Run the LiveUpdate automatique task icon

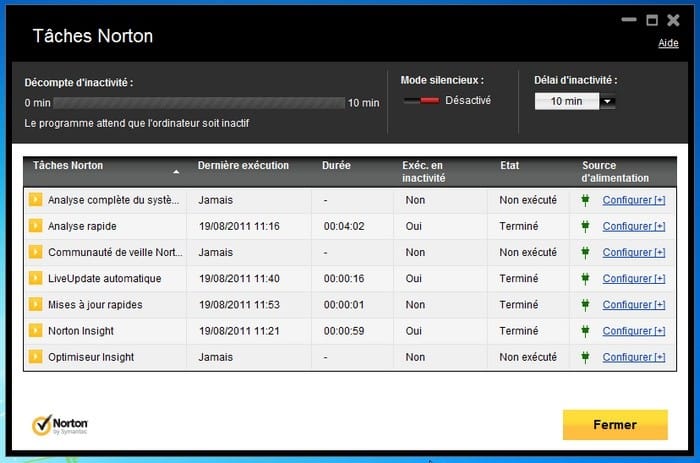tap(35, 278)
